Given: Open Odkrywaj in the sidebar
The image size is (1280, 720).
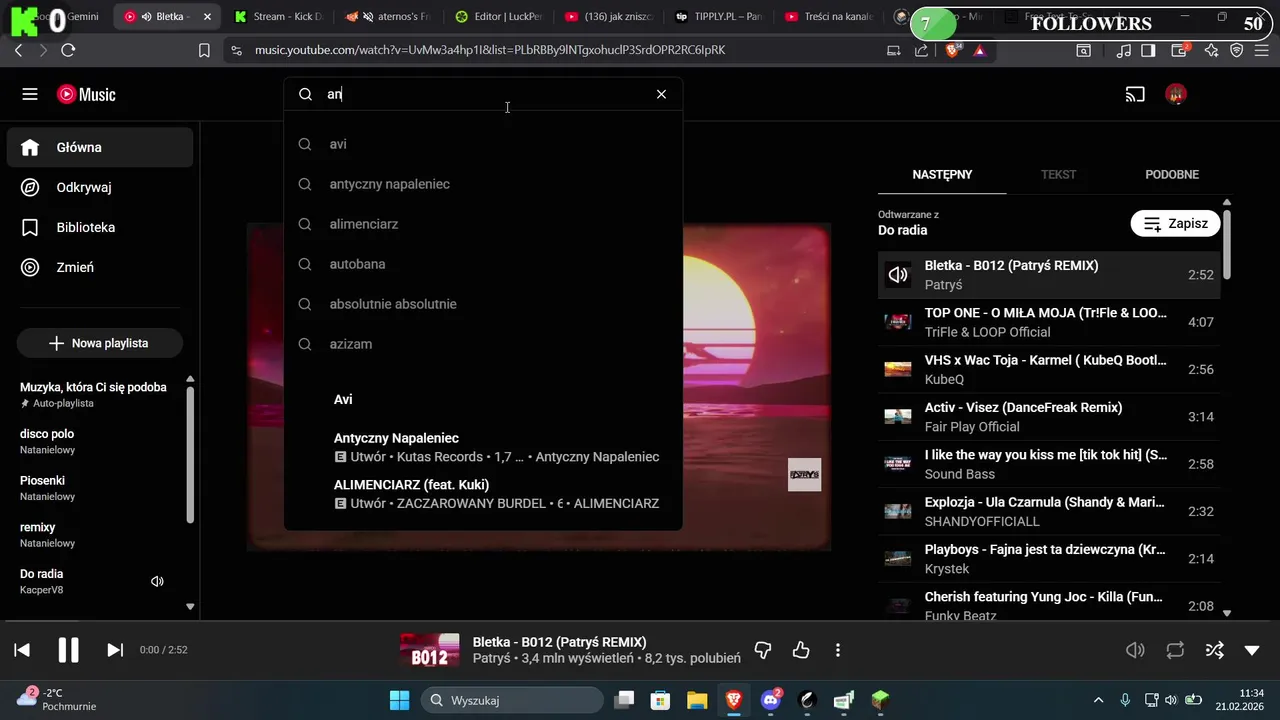Looking at the screenshot, I should [x=100, y=187].
